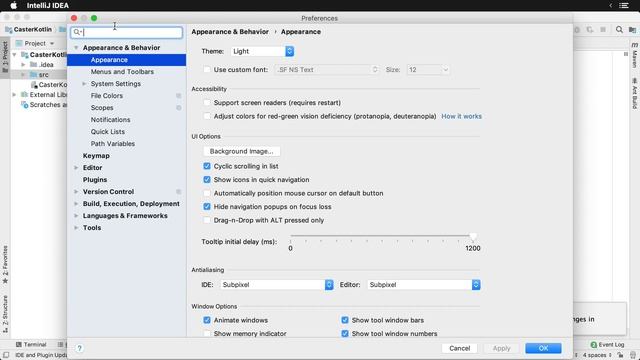Enable Support screen readers checkbox
This screenshot has height=360, width=640.
pos(207,102)
